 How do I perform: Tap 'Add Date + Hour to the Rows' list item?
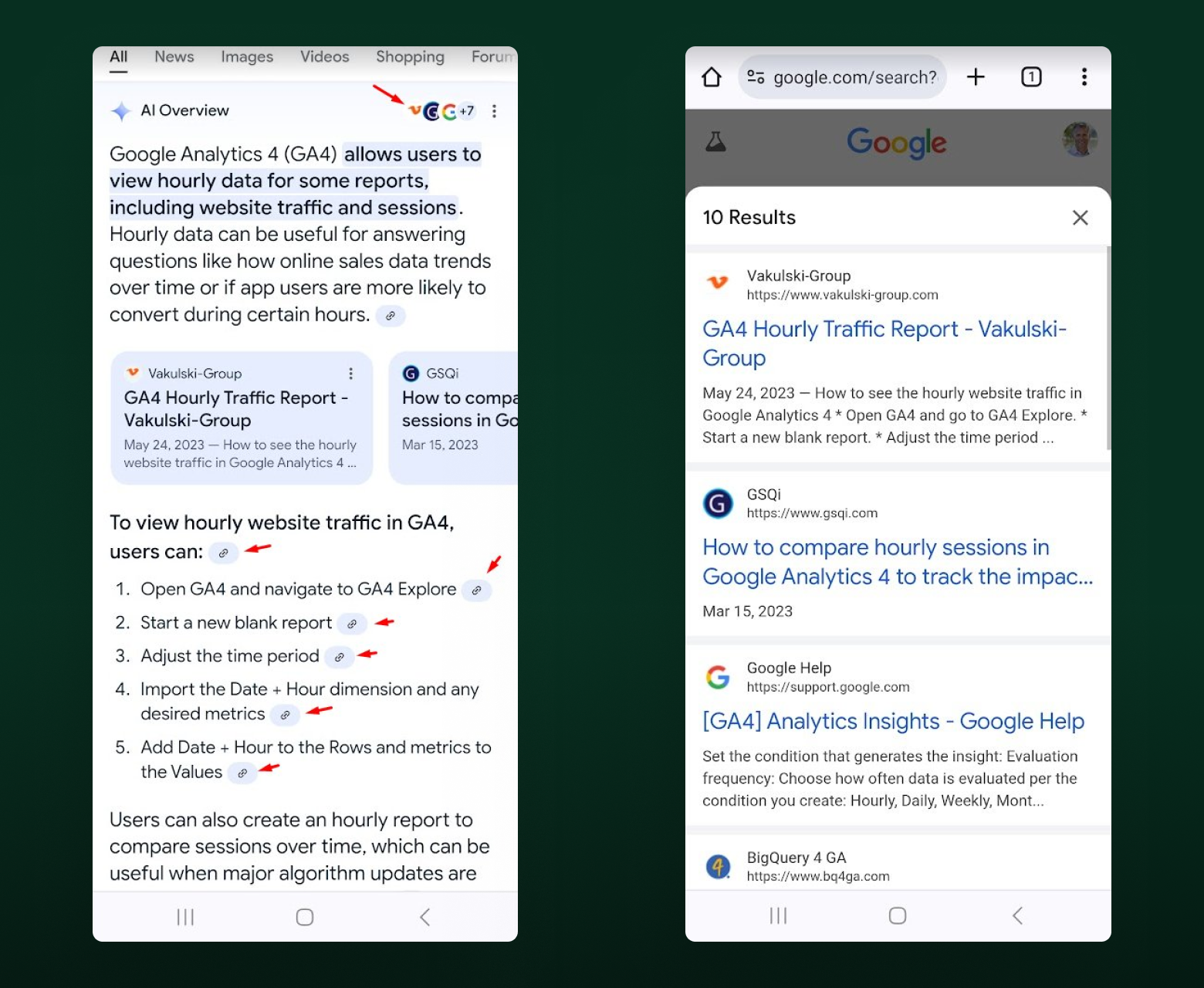[x=316, y=760]
